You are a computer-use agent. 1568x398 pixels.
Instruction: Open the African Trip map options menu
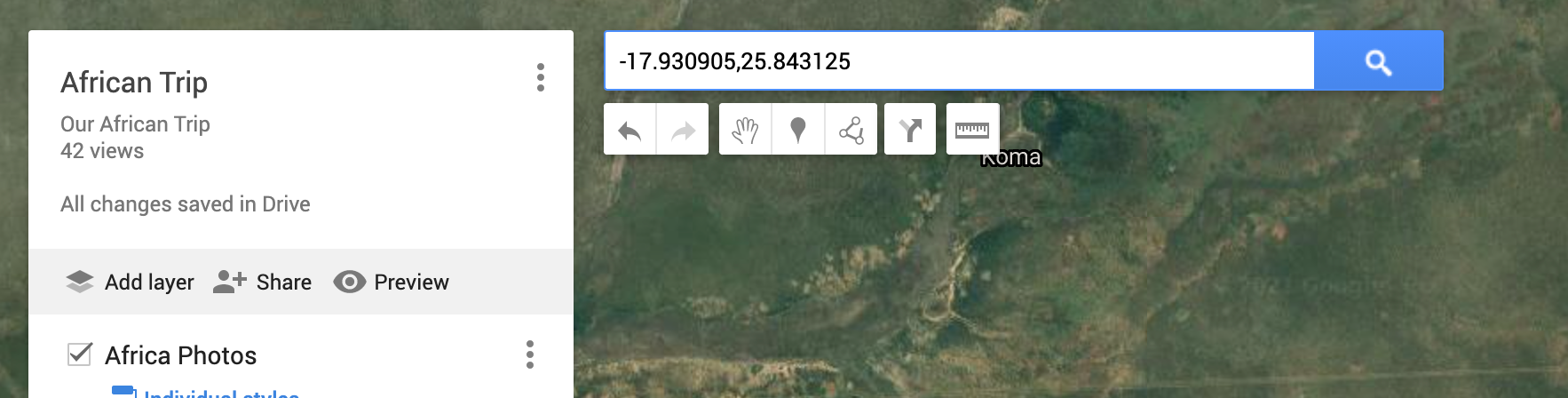point(540,77)
